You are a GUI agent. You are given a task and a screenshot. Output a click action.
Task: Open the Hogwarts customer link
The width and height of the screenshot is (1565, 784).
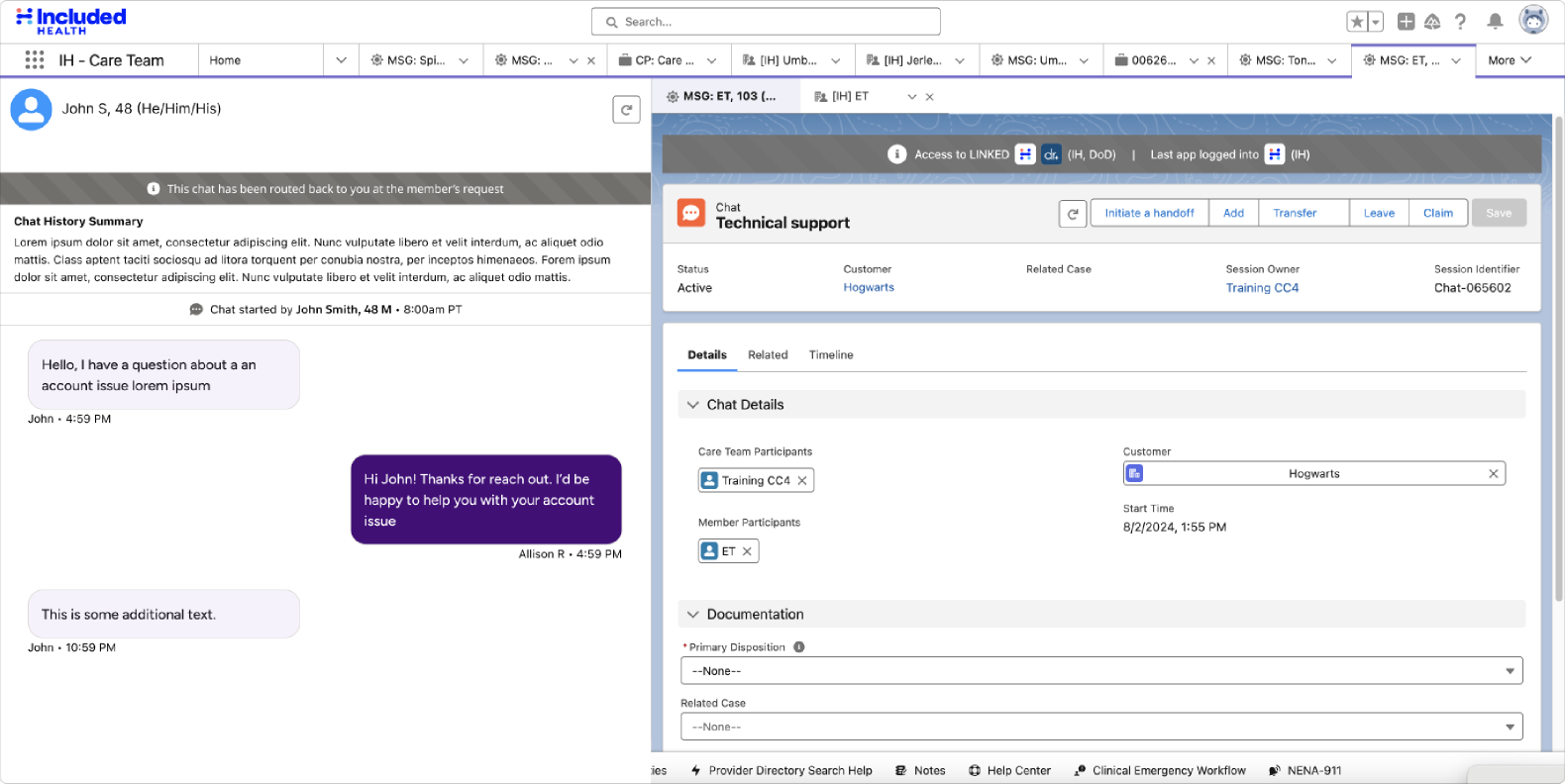(x=869, y=287)
